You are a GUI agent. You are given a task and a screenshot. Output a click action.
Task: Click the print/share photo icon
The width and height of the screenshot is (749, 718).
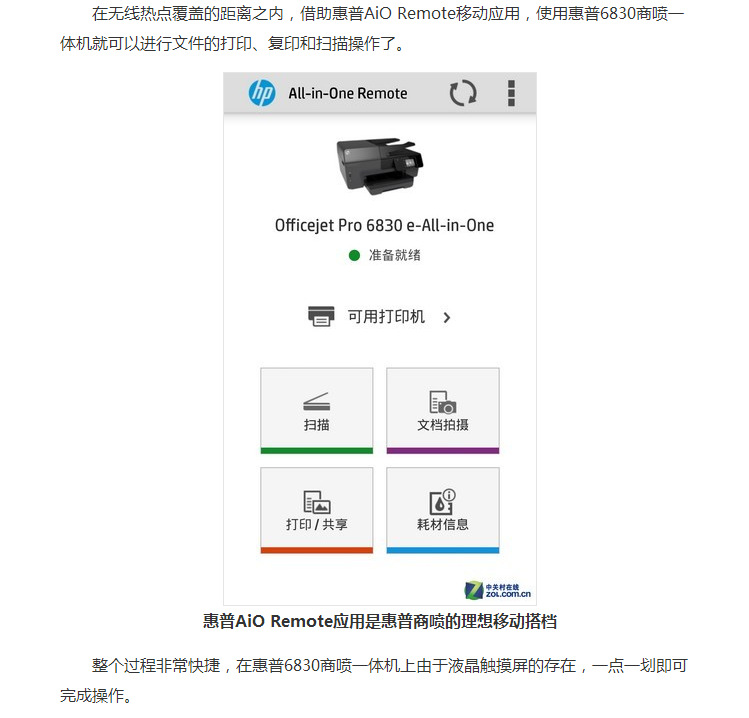pos(317,502)
